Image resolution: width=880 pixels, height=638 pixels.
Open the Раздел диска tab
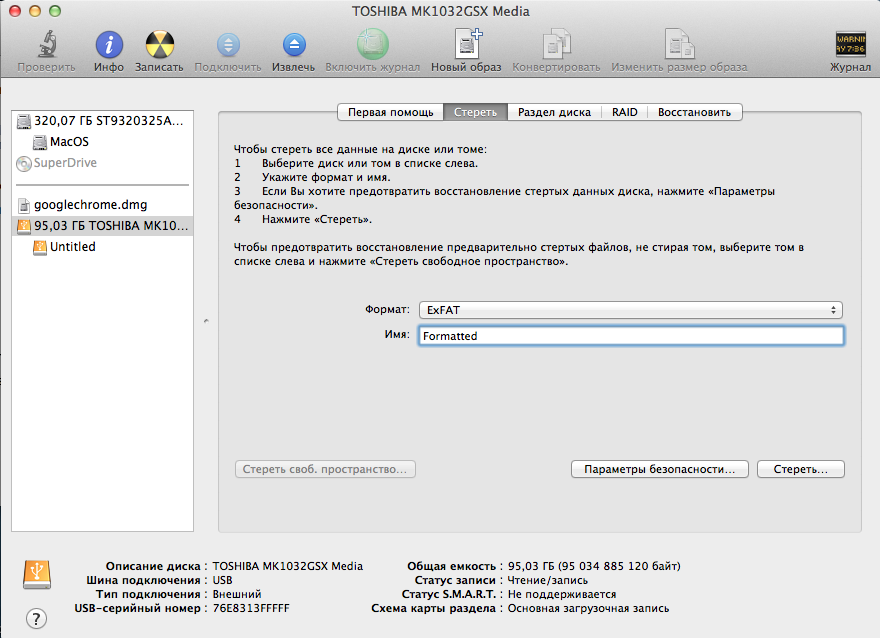[x=554, y=112]
